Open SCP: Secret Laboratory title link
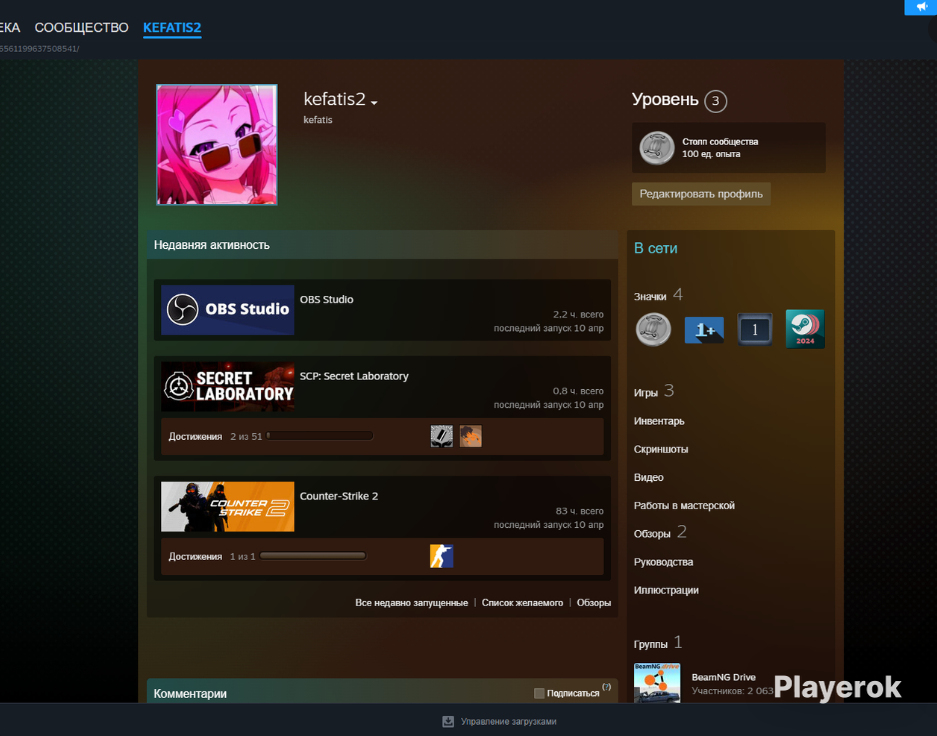 (x=354, y=376)
